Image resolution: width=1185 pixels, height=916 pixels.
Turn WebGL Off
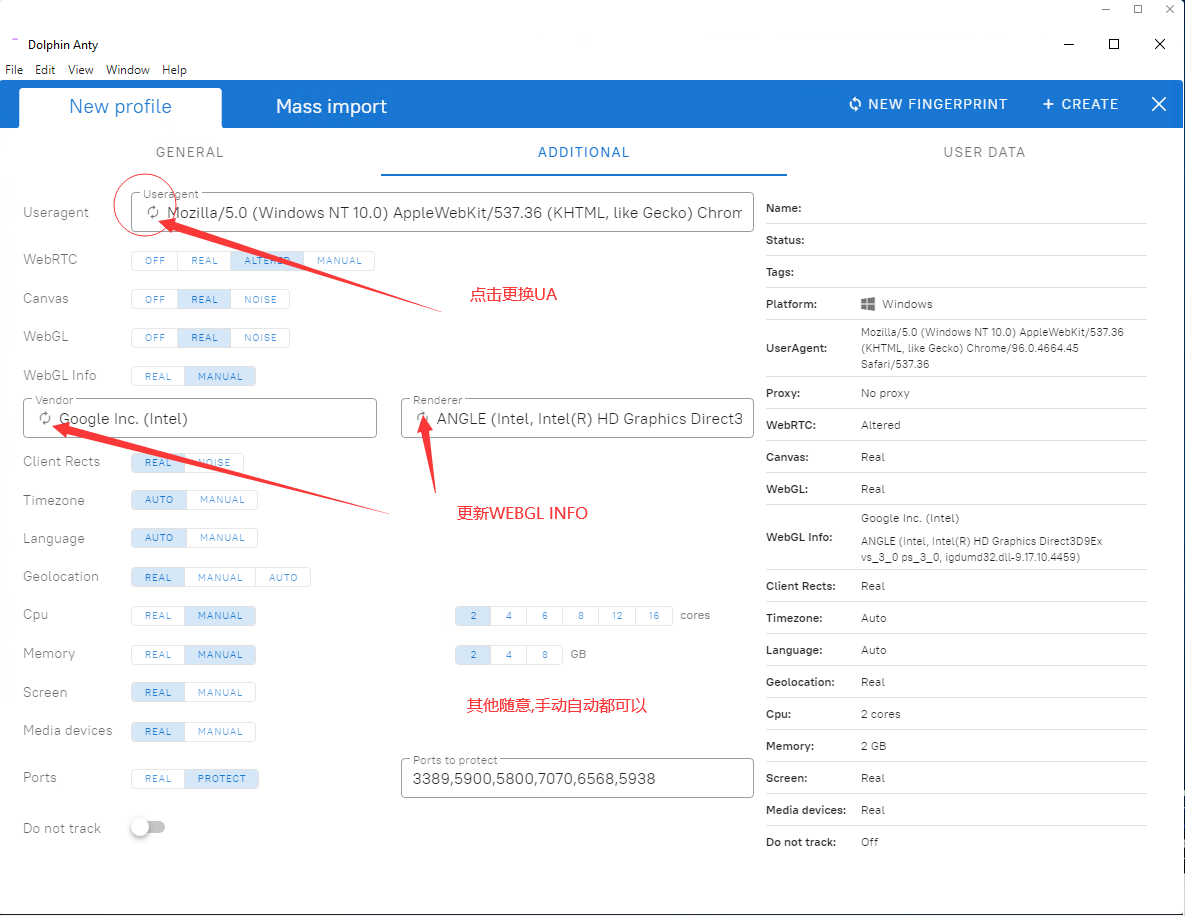tap(155, 338)
